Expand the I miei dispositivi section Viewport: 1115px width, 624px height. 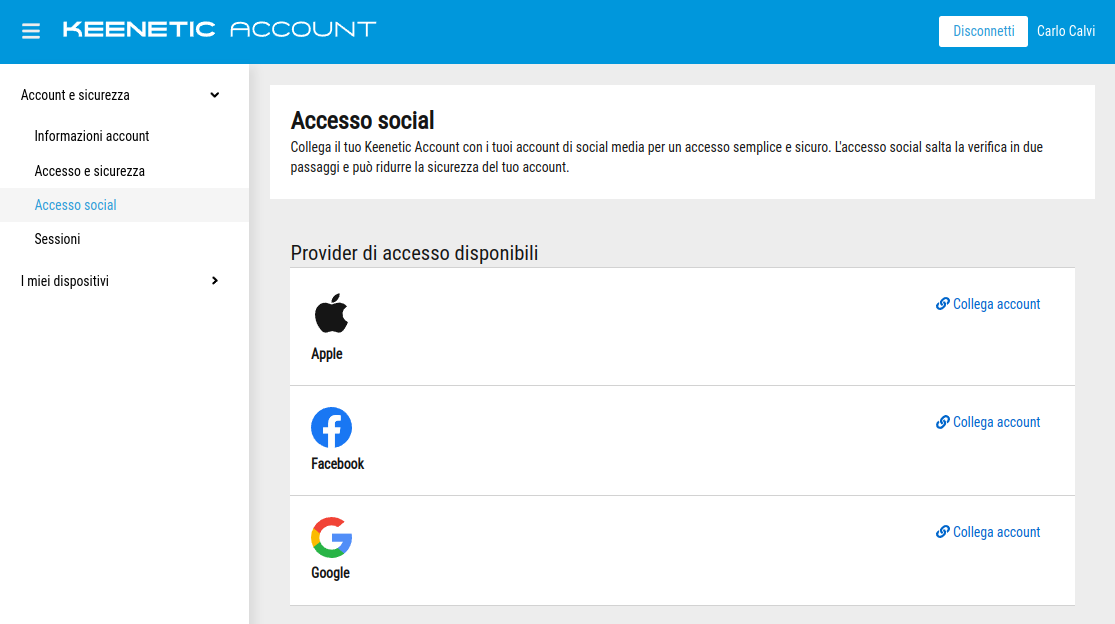pyautogui.click(x=214, y=281)
